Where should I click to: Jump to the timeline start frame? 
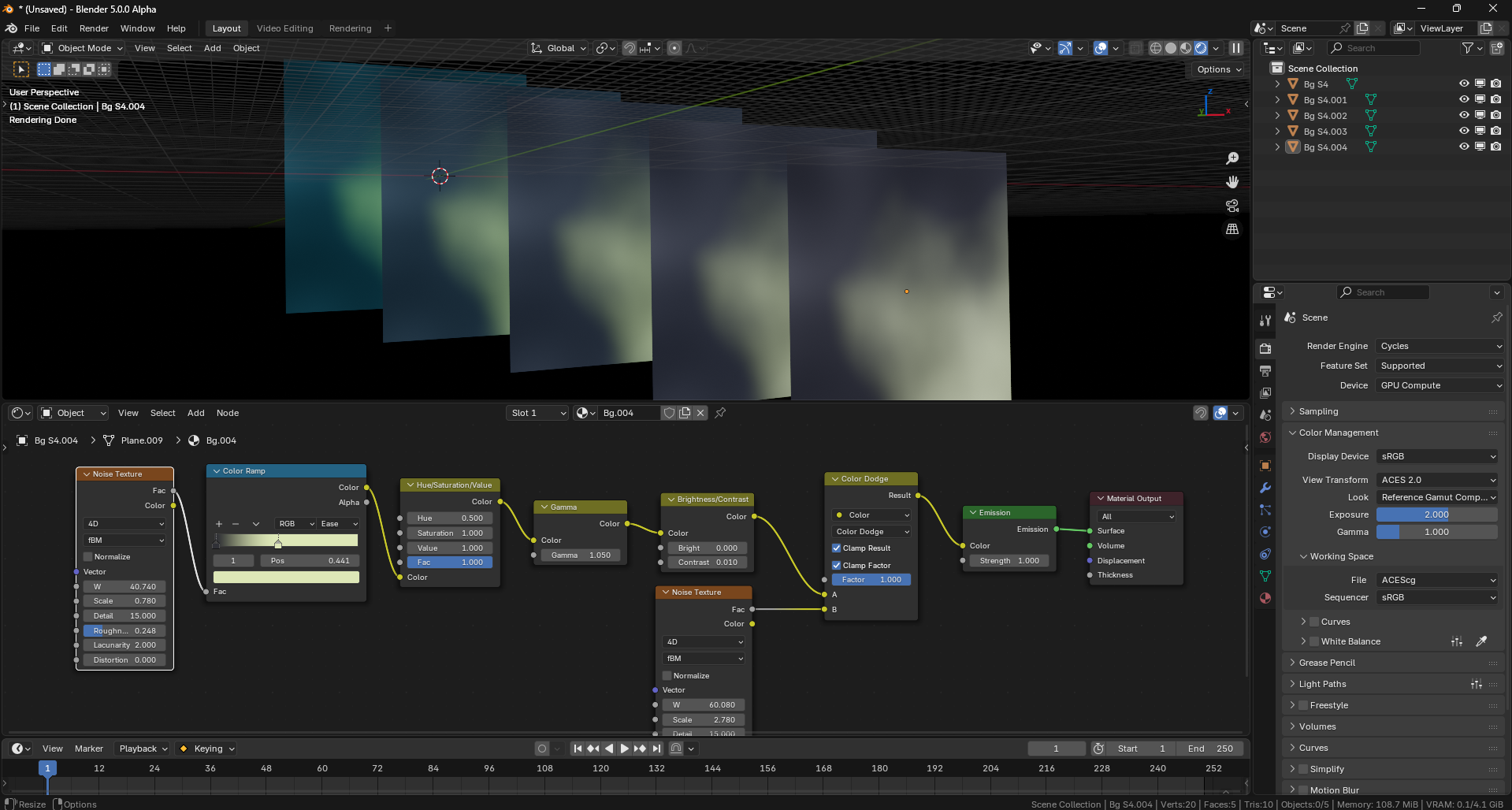[578, 749]
